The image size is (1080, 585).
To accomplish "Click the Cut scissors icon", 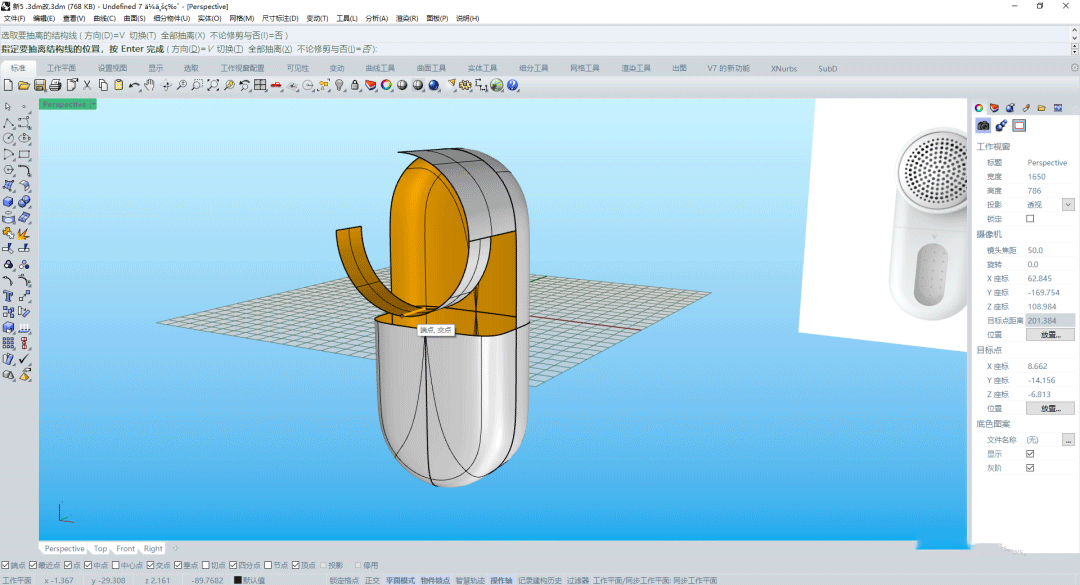I will point(87,85).
